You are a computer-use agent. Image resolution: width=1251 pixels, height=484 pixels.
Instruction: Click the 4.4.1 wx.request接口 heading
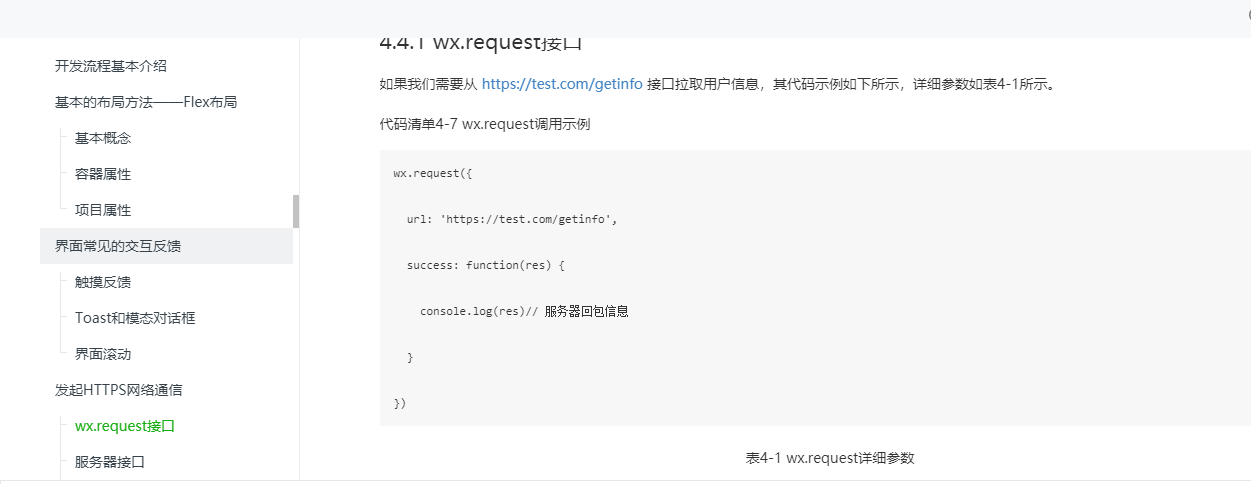(x=481, y=43)
